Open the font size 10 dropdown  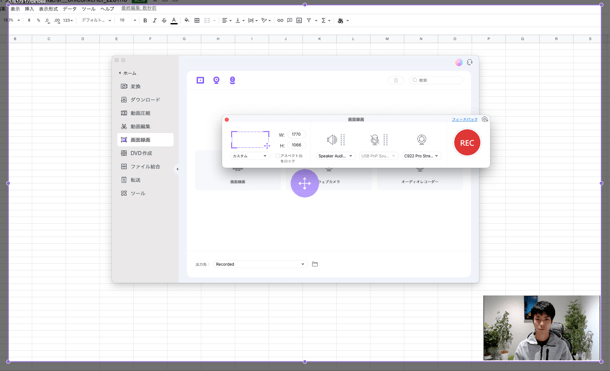pyautogui.click(x=128, y=20)
